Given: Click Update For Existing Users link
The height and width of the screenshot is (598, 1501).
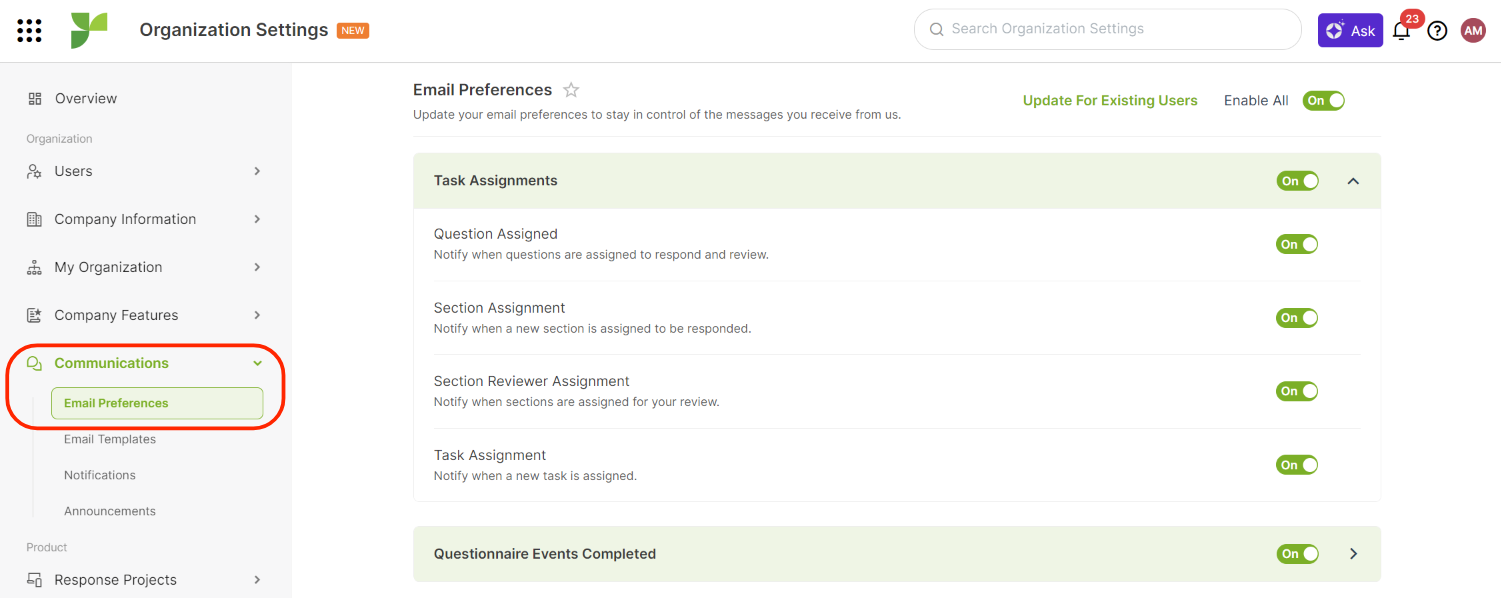Looking at the screenshot, I should [1110, 101].
